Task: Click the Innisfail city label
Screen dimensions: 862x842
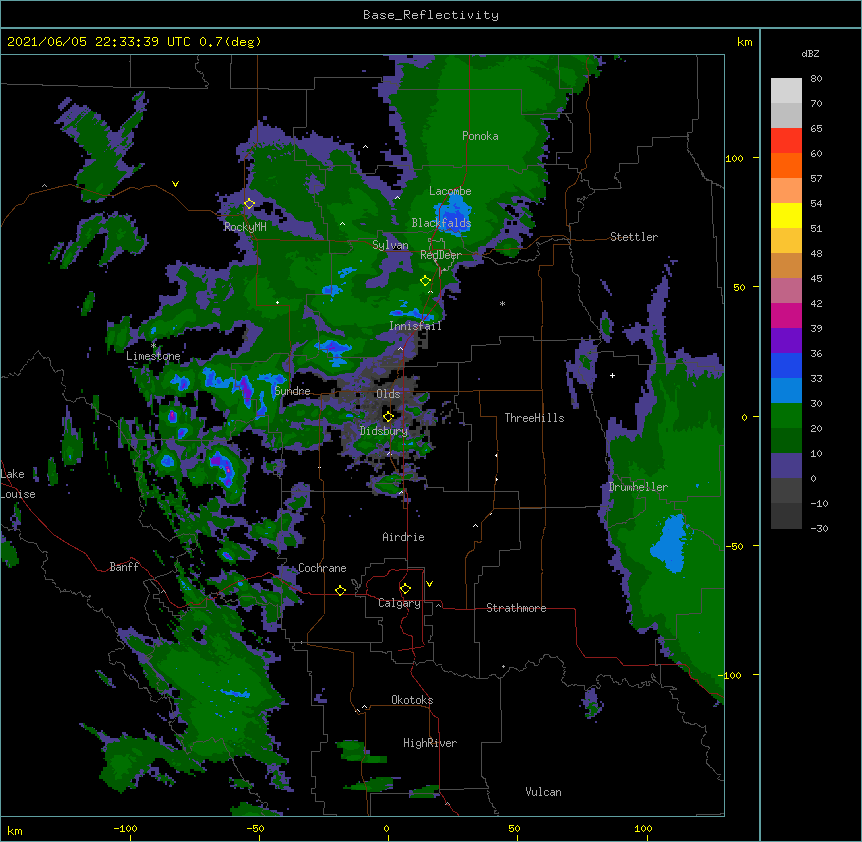Action: pos(415,326)
